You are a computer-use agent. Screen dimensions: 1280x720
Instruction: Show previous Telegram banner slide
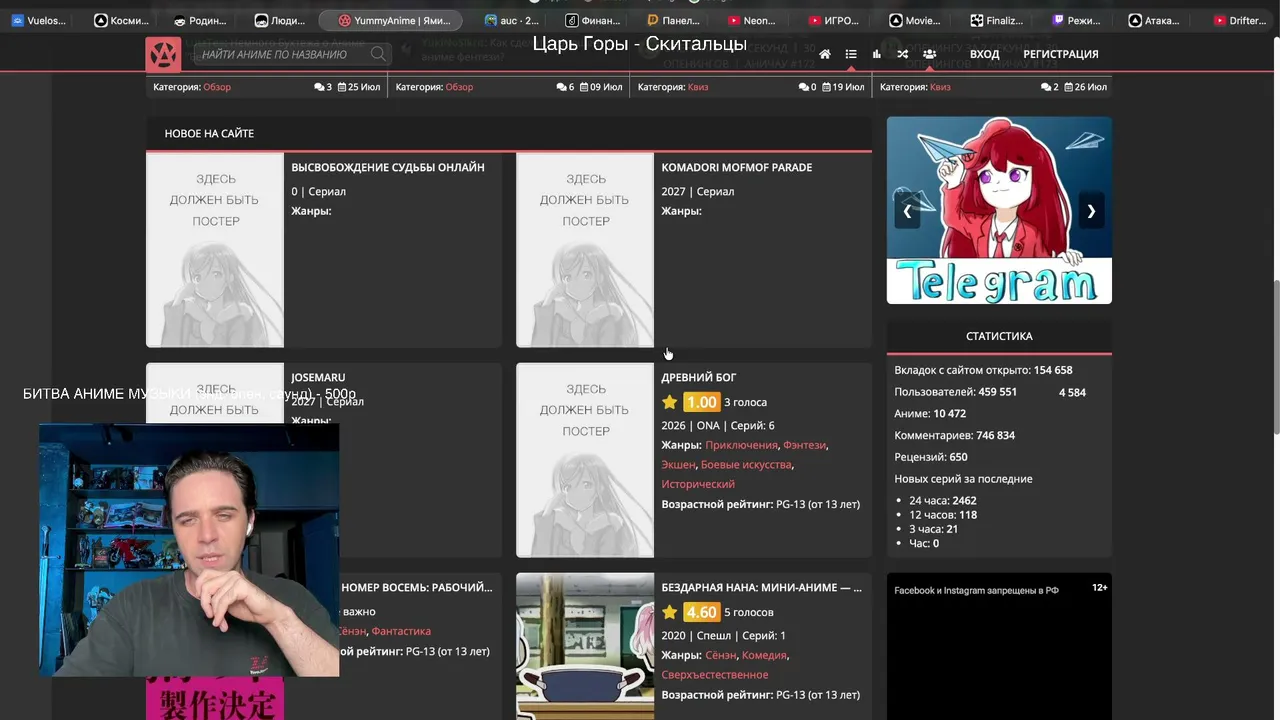[907, 211]
